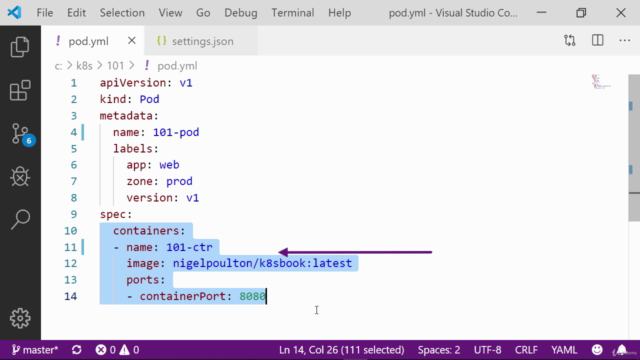Open the feedback smiley icon
The image size is (640, 360).
[597, 350]
